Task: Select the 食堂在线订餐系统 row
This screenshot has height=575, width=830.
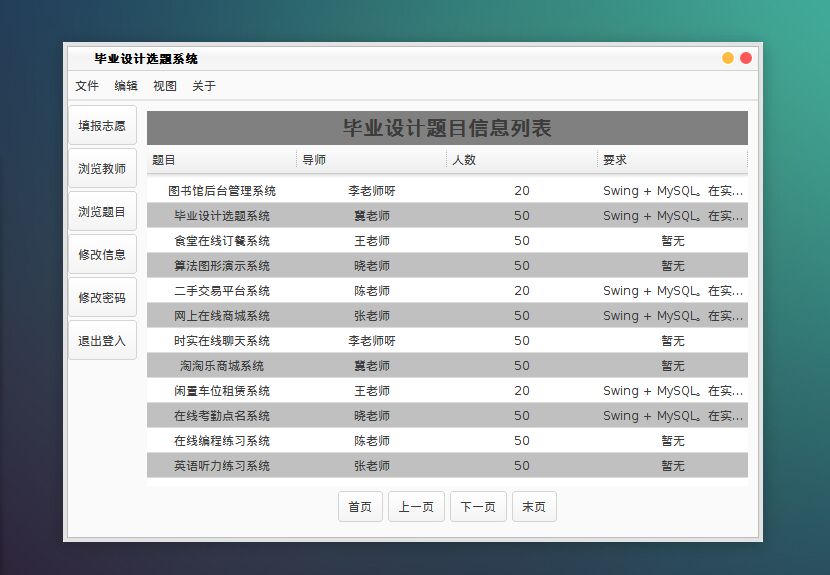Action: pos(447,240)
